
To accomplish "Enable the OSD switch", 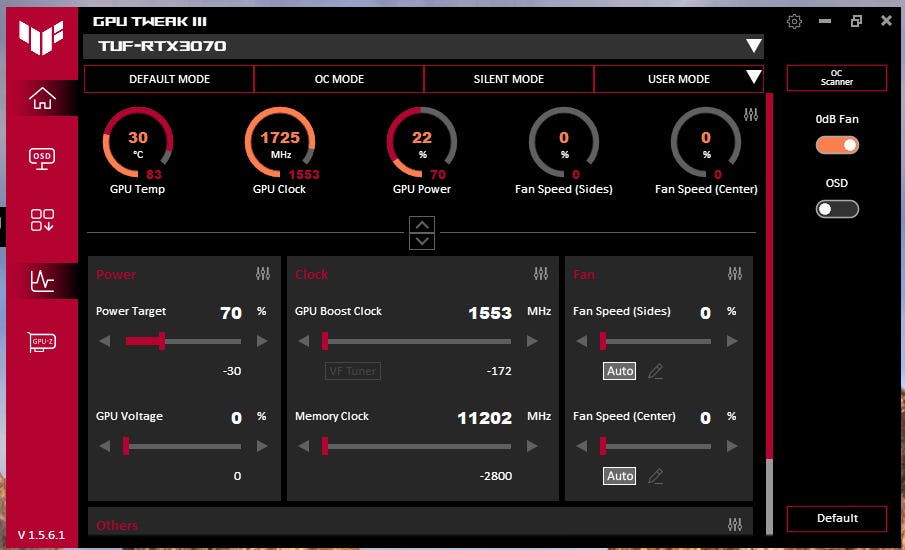I will click(837, 209).
